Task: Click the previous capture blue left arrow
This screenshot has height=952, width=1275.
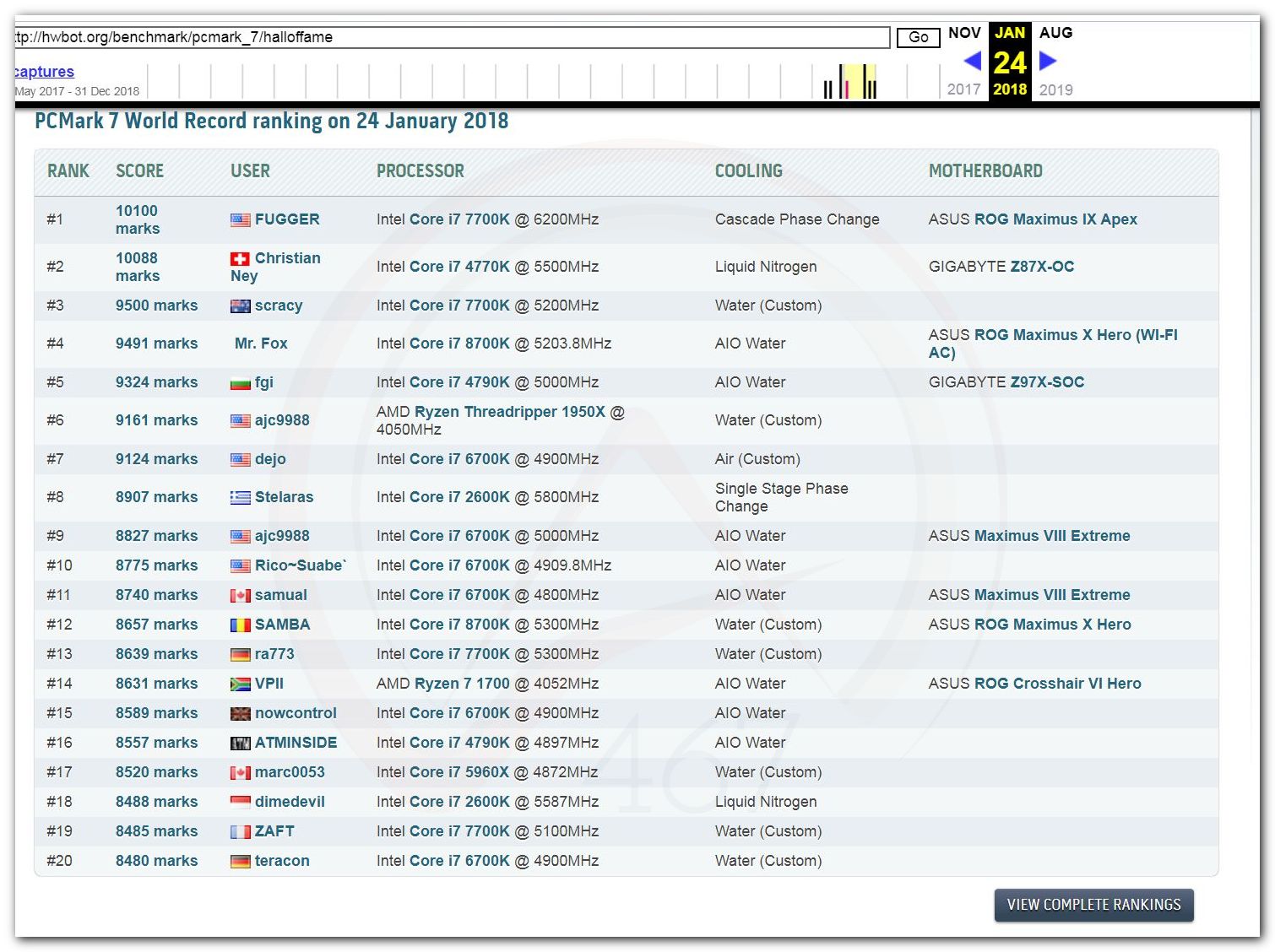Action: 972,61
